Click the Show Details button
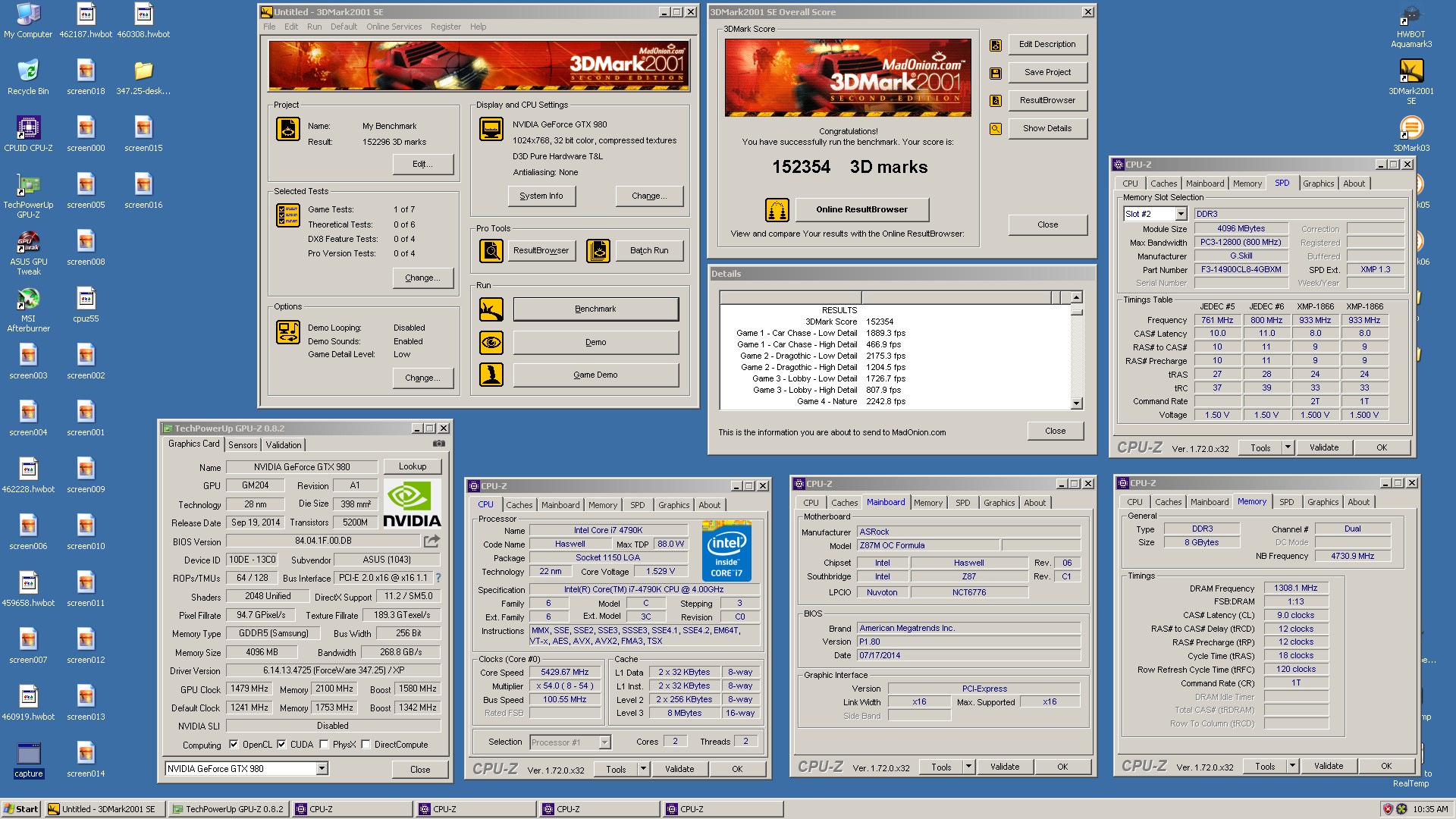This screenshot has height=819, width=1456. pos(1047,128)
